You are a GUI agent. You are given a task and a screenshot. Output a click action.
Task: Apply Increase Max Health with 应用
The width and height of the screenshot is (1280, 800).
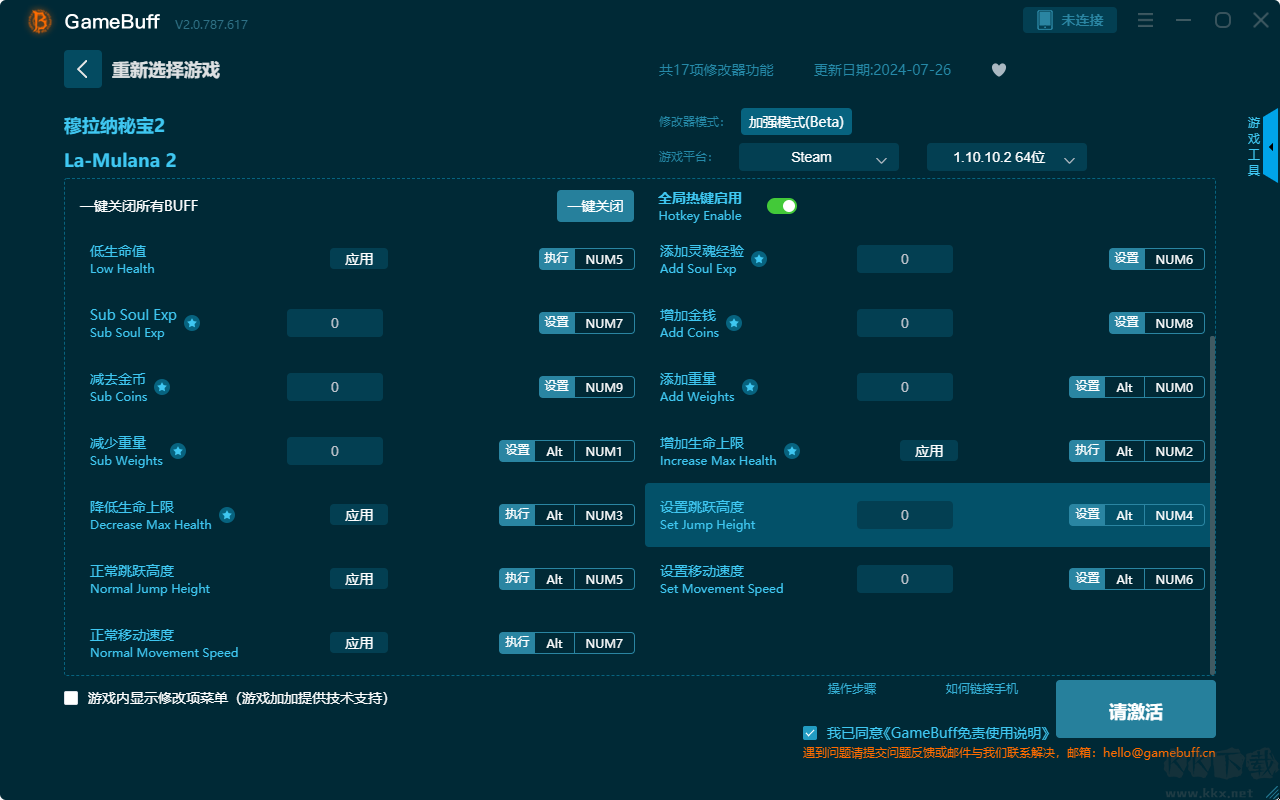coord(929,451)
